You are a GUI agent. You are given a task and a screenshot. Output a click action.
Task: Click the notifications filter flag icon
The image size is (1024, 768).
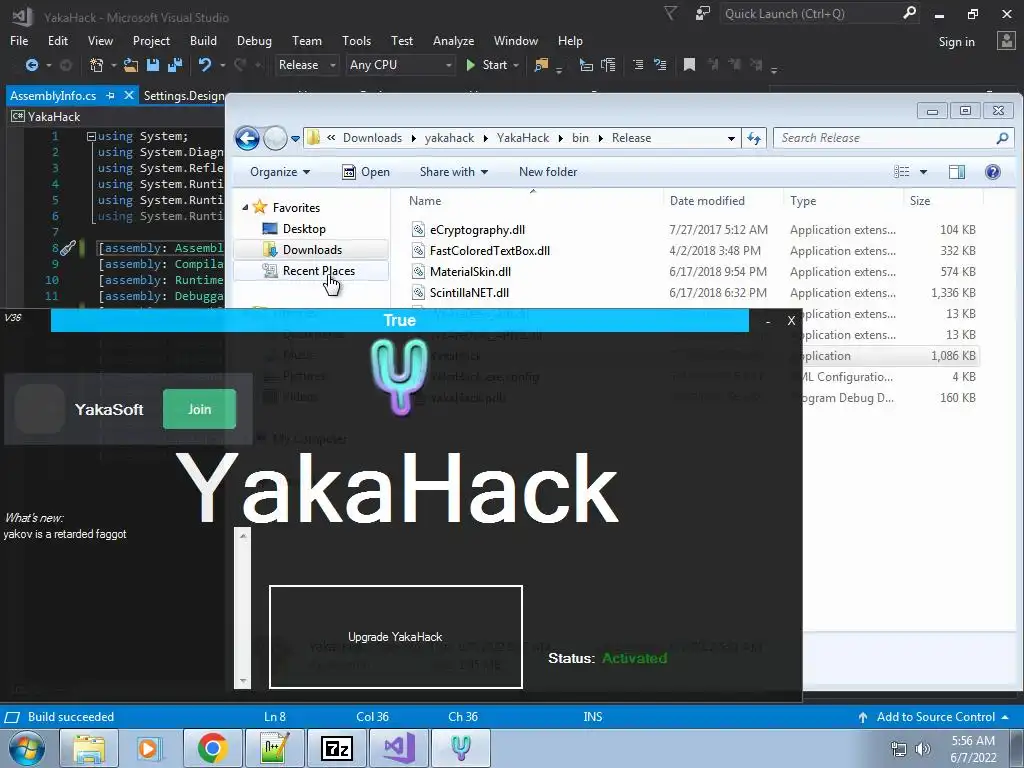[671, 13]
